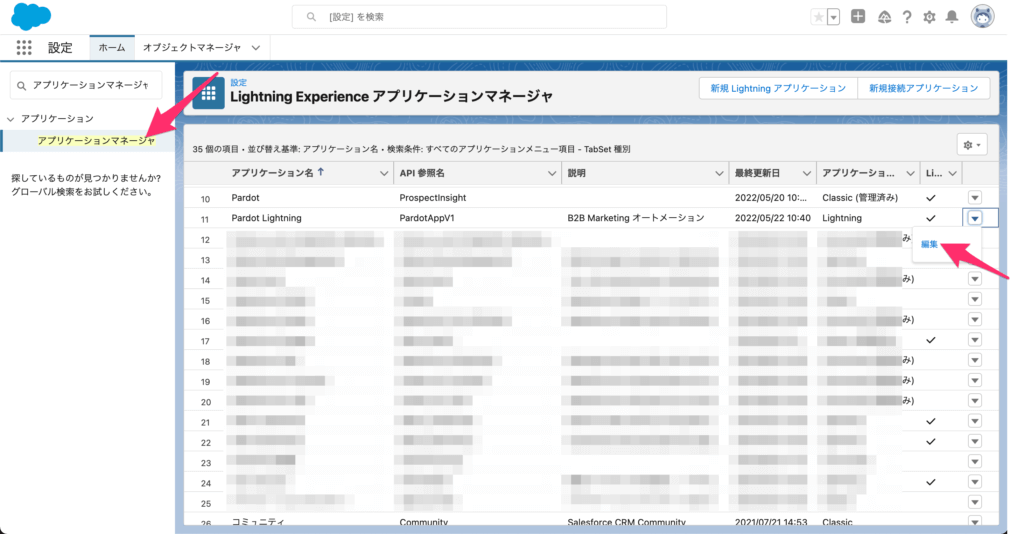
Task: Click the 新規接続アプリケーション button
Action: click(923, 88)
